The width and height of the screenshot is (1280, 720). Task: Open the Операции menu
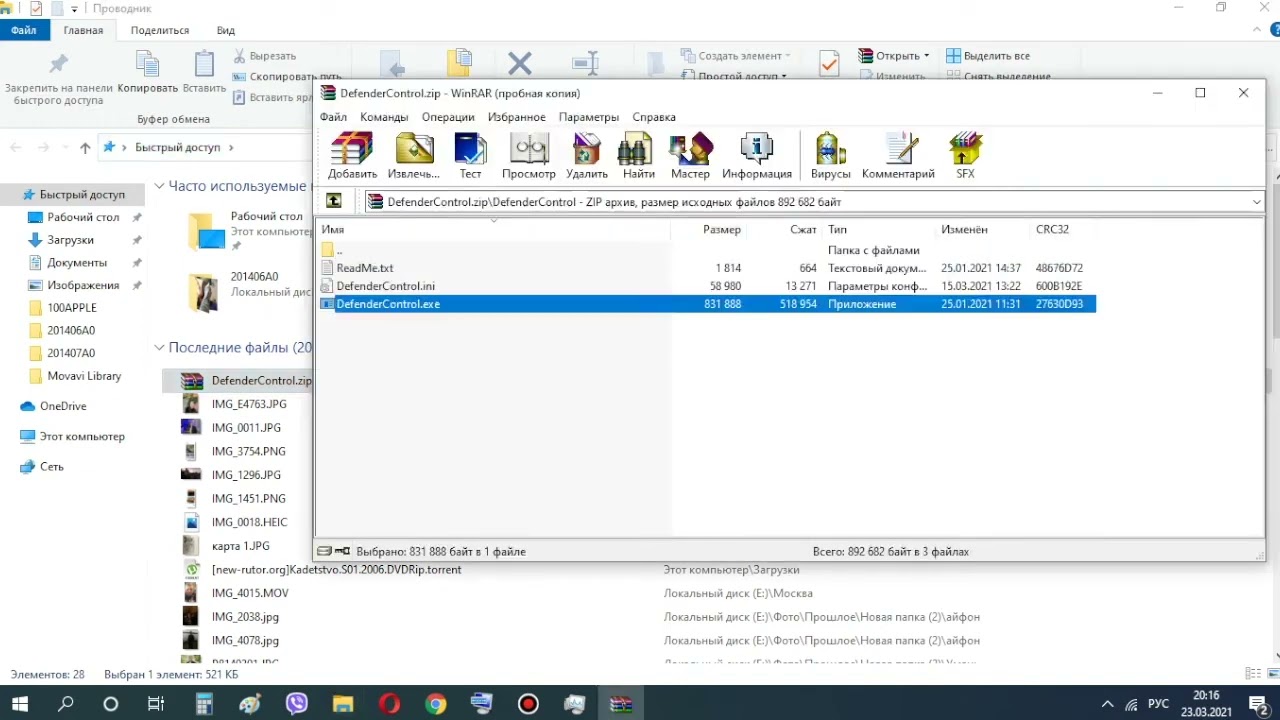(448, 117)
